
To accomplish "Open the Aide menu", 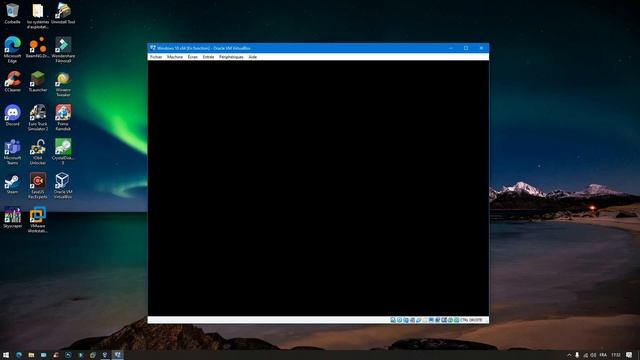I will 253,57.
